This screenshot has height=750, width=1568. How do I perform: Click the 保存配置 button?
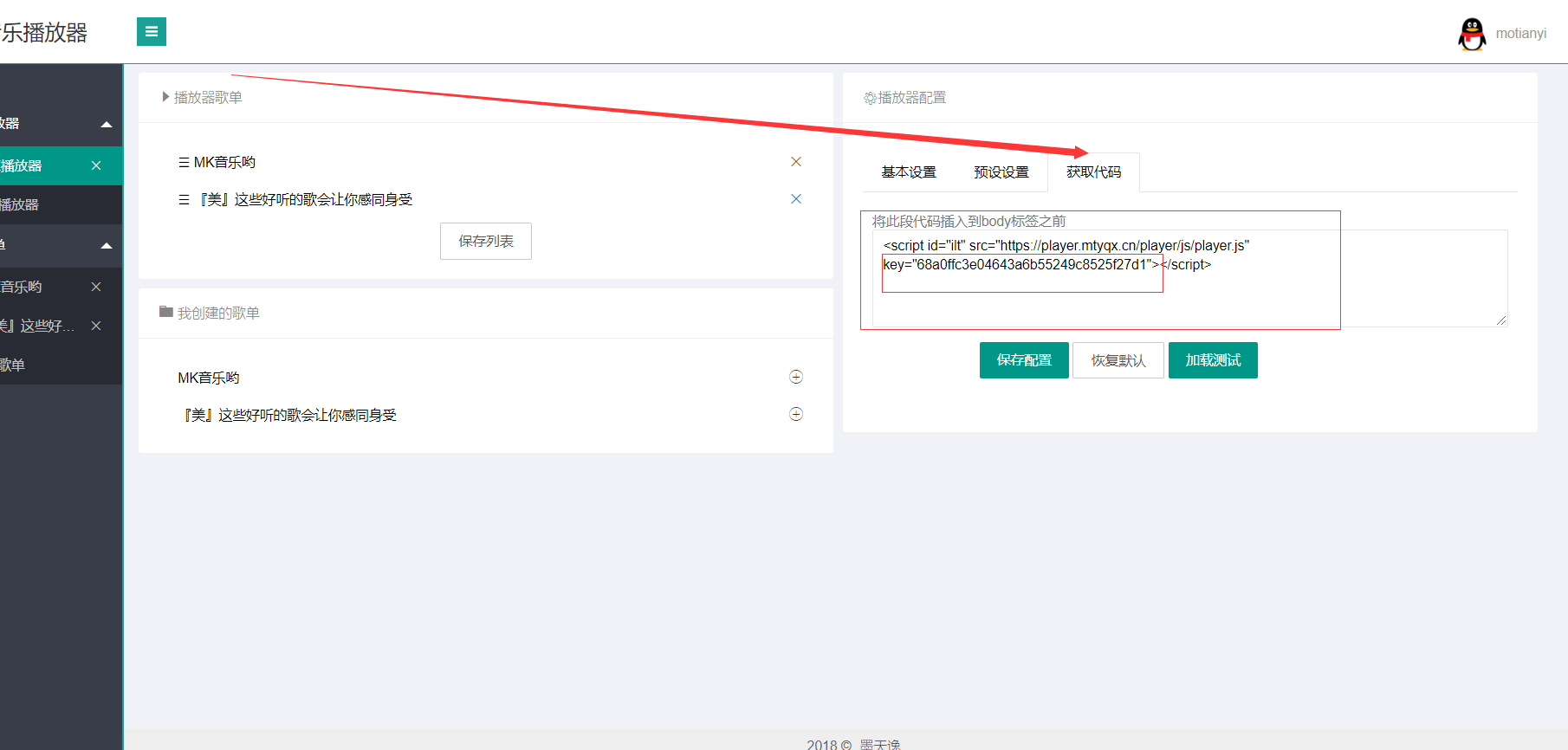click(x=1024, y=360)
